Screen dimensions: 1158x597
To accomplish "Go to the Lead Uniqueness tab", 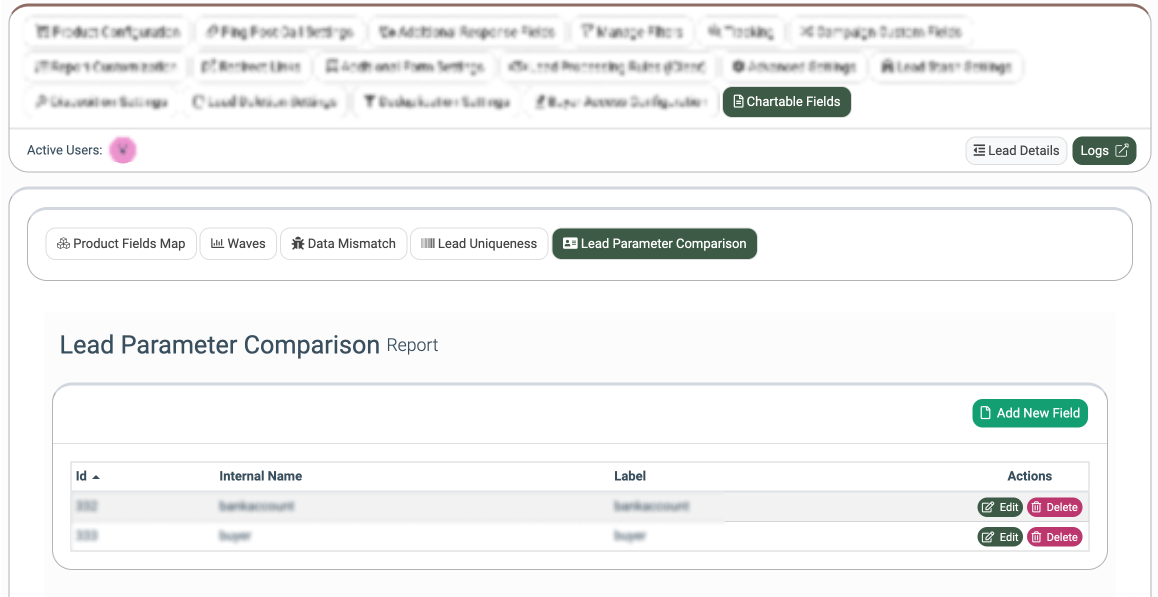I will pos(478,244).
